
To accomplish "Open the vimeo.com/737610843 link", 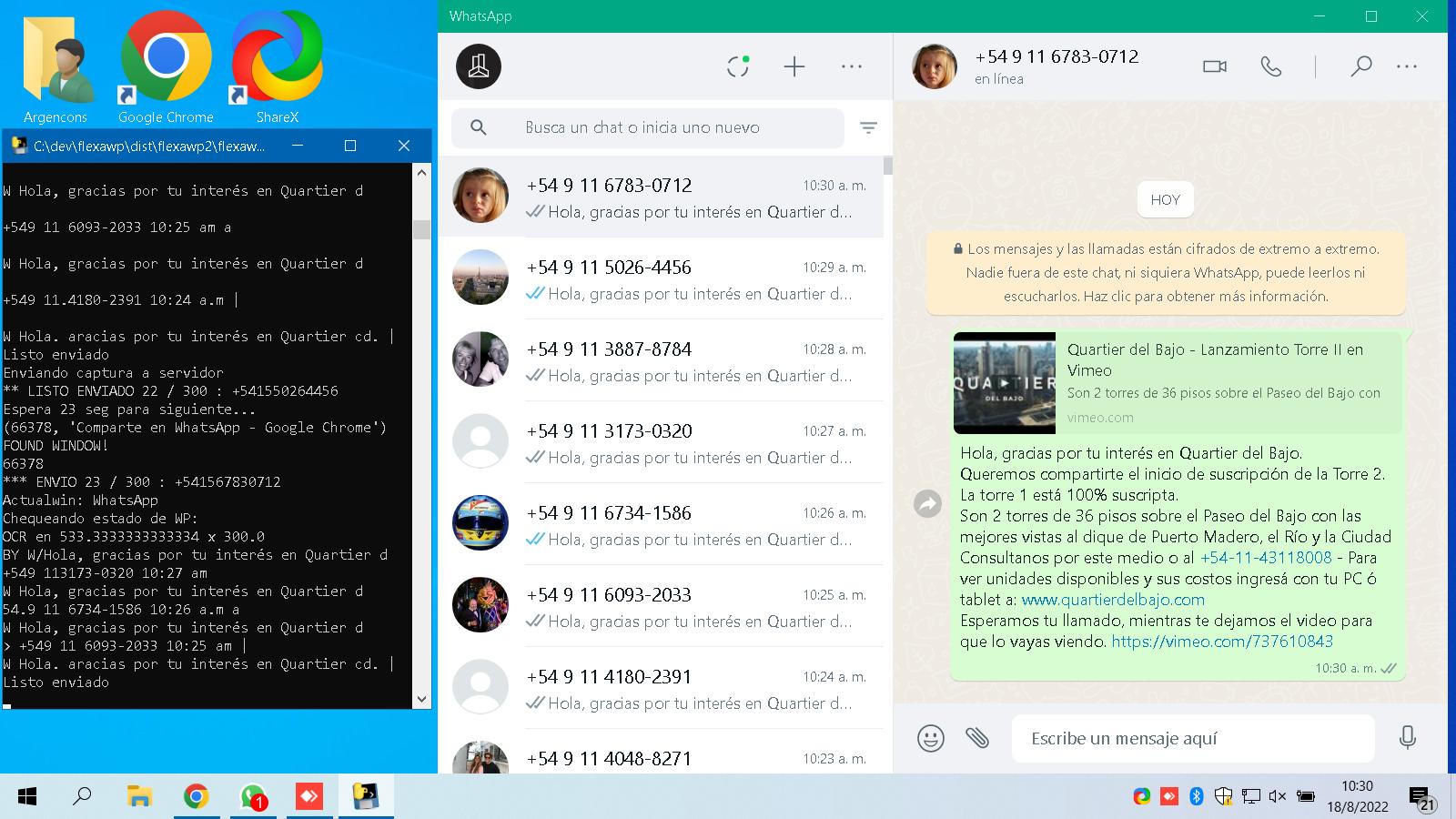I will point(1222,642).
